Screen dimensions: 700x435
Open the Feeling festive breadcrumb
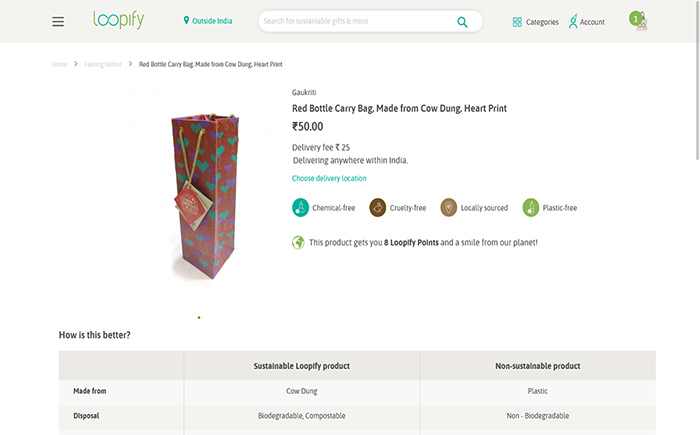tap(103, 64)
